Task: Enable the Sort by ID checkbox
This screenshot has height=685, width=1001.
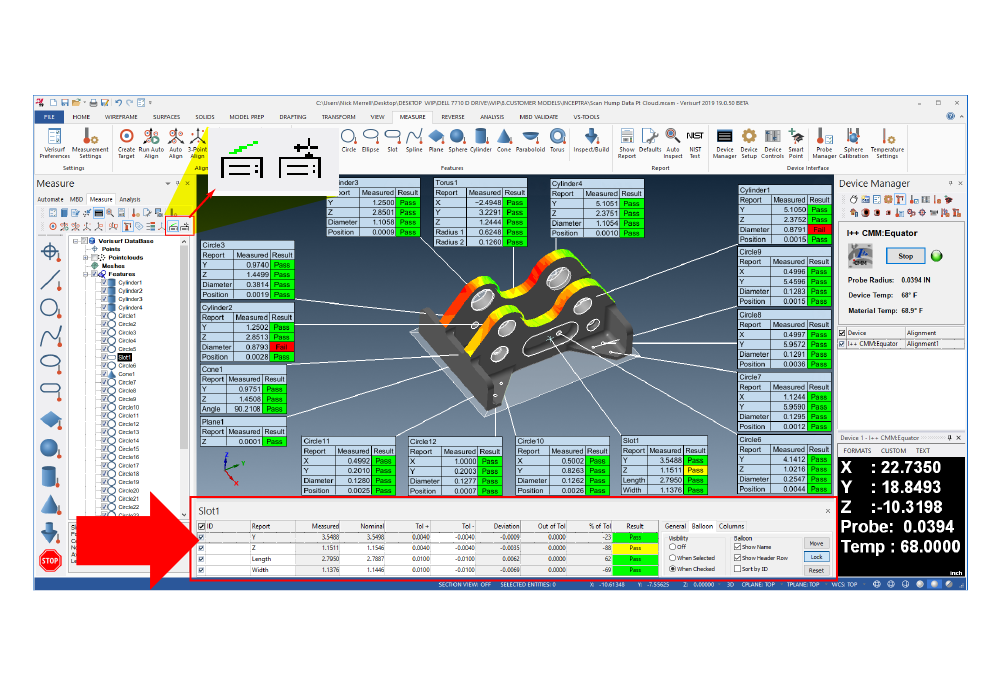Action: click(x=737, y=568)
